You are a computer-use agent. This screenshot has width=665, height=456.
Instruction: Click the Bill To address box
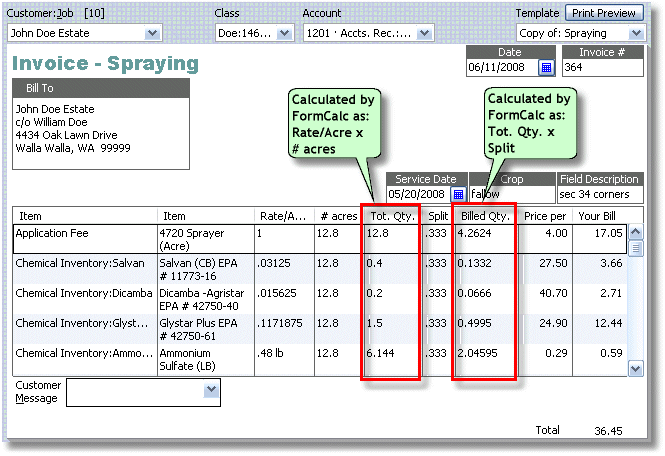(101, 134)
